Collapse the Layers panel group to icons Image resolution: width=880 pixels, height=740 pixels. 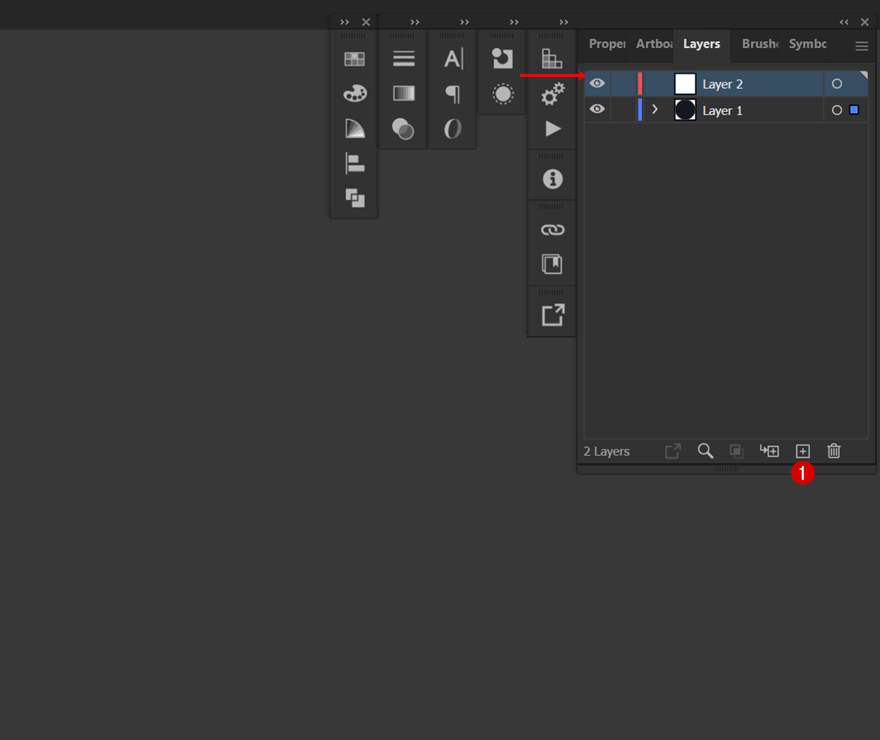click(x=844, y=22)
